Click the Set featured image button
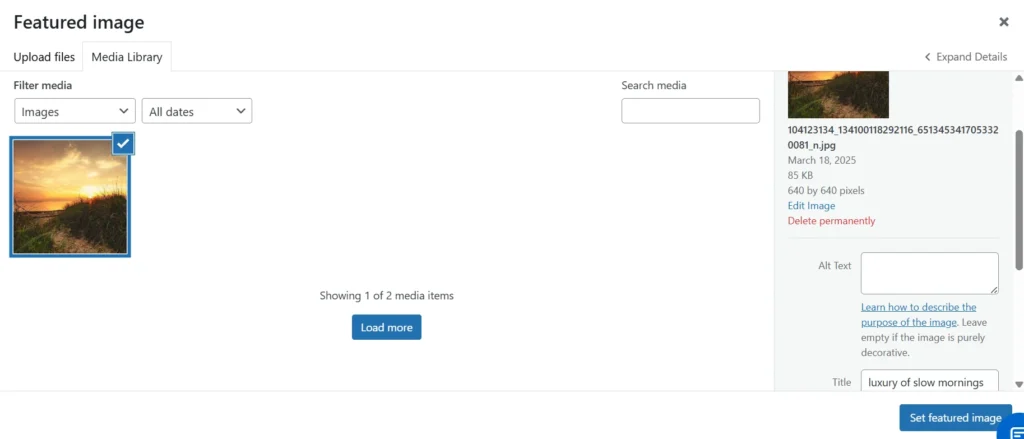Viewport: 1024px width, 439px height. [x=954, y=418]
